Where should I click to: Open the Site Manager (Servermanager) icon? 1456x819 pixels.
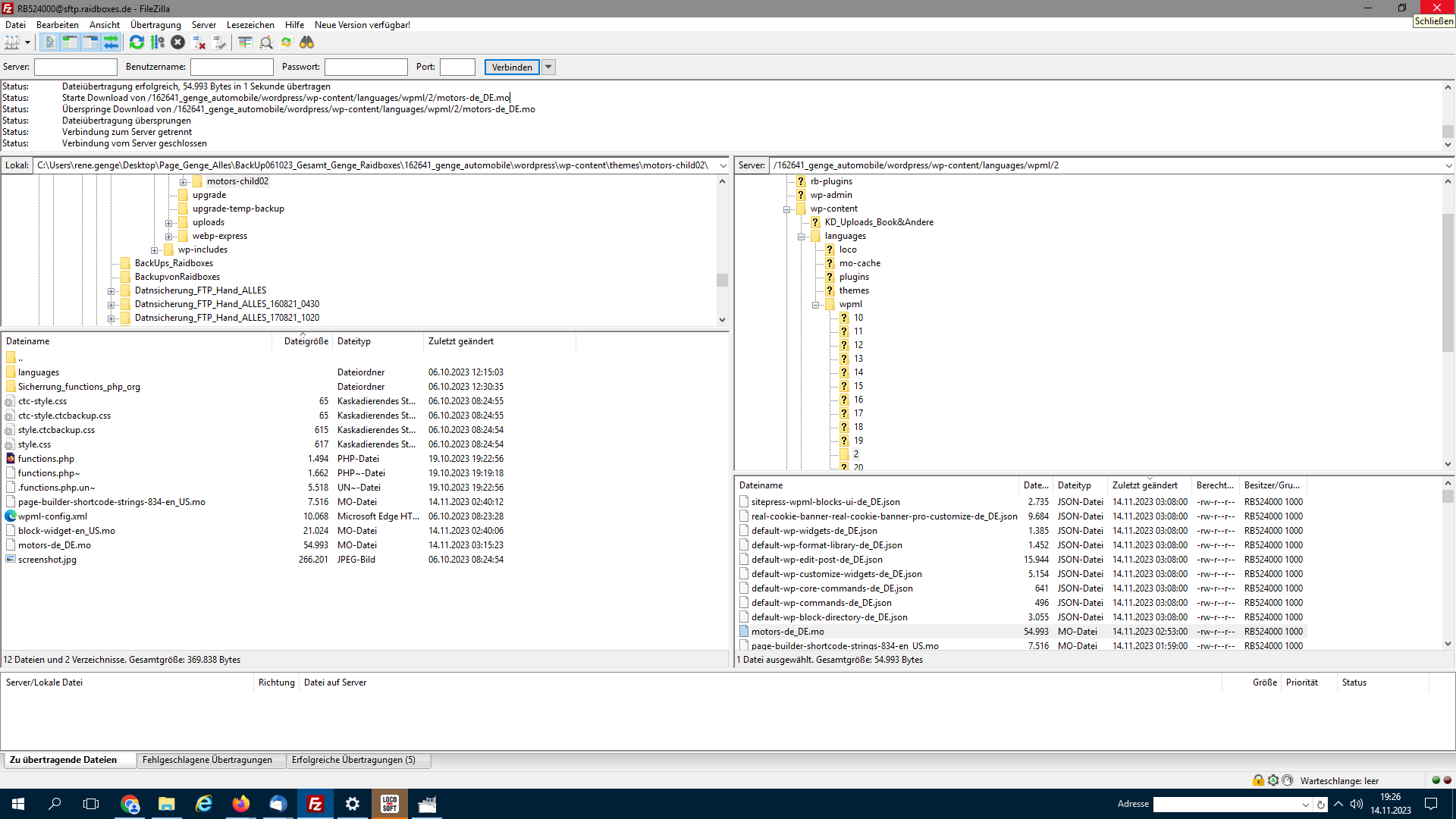[x=11, y=42]
